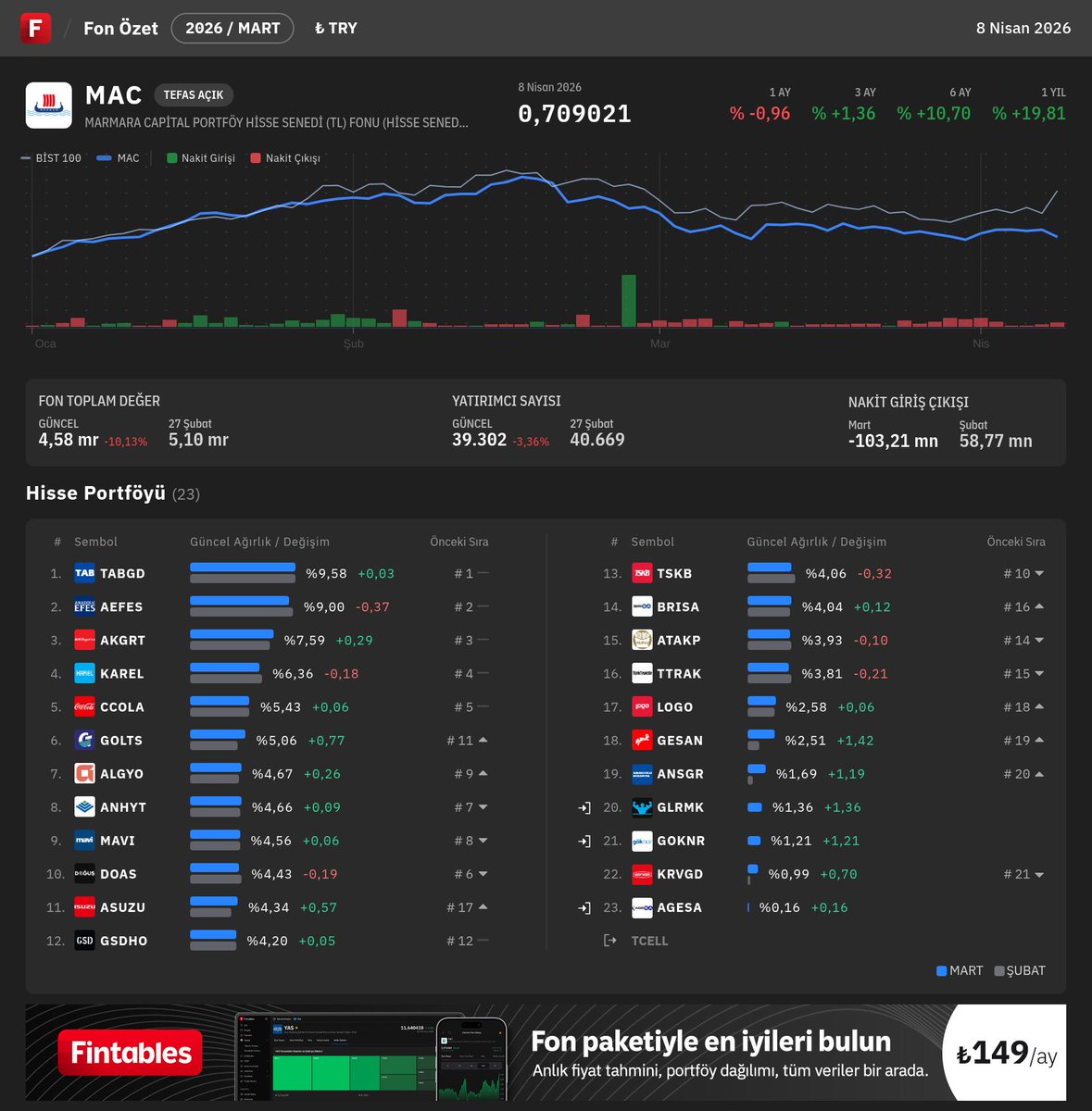The image size is (1092, 1111).
Task: Open the MAC fund logo
Action: pos(48,105)
